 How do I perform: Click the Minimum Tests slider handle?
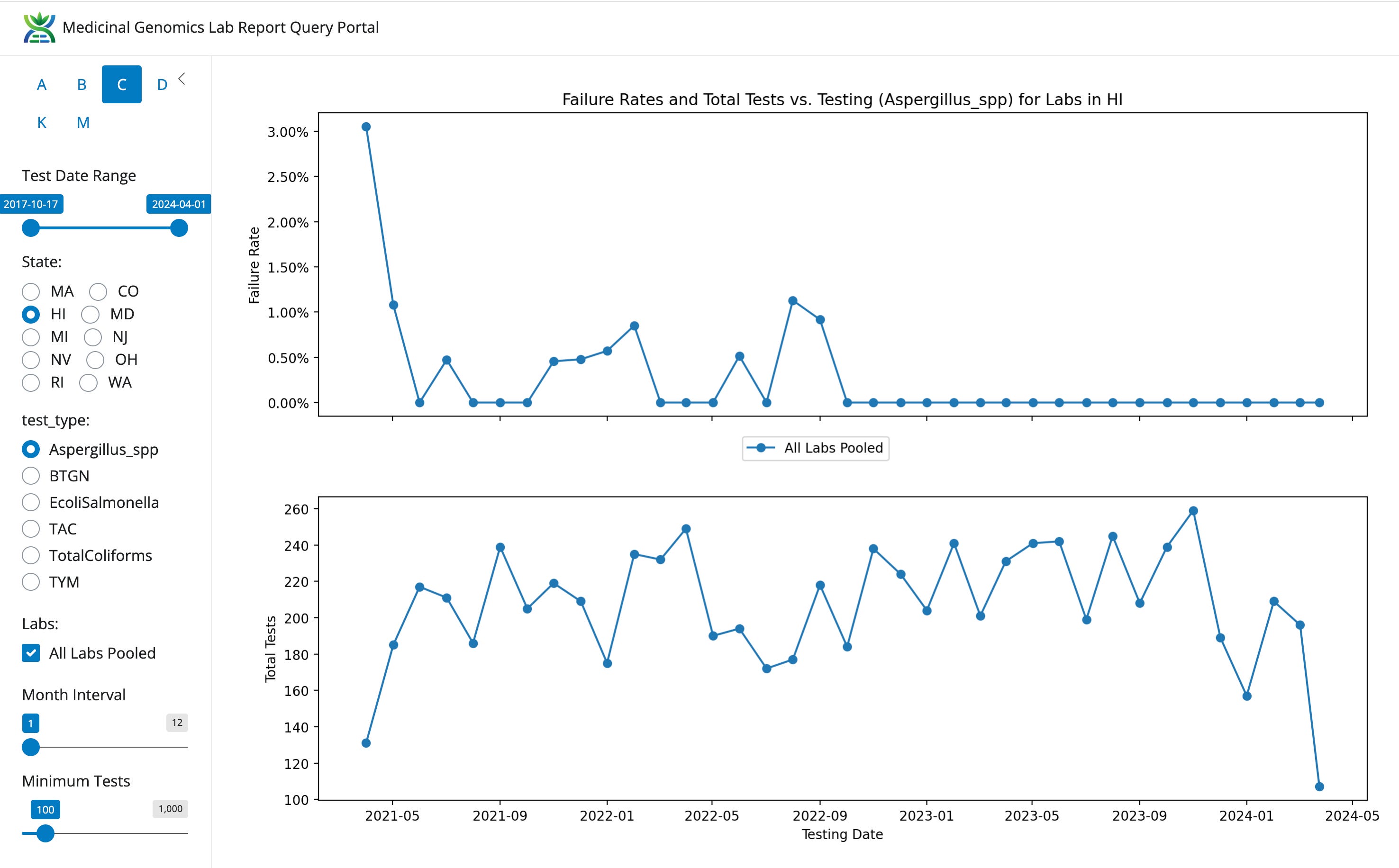pyautogui.click(x=45, y=833)
